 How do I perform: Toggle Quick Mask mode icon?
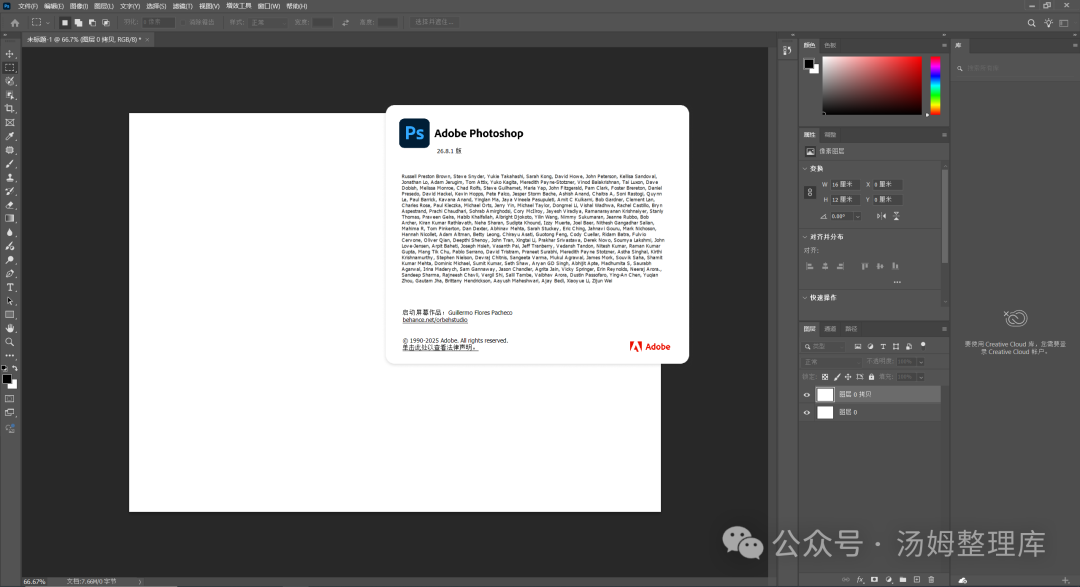click(x=10, y=399)
